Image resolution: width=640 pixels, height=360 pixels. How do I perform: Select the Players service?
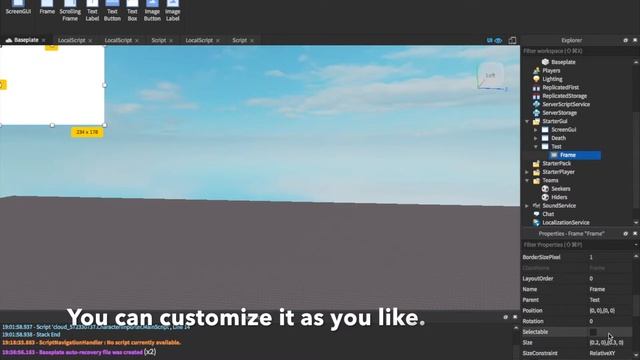551,71
